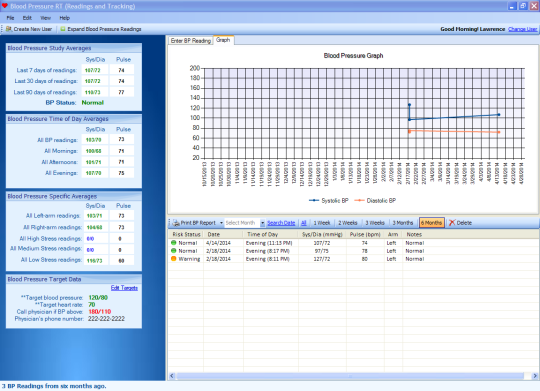The height and width of the screenshot is (391, 540).
Task: Click the Arm column header
Action: click(x=393, y=234)
